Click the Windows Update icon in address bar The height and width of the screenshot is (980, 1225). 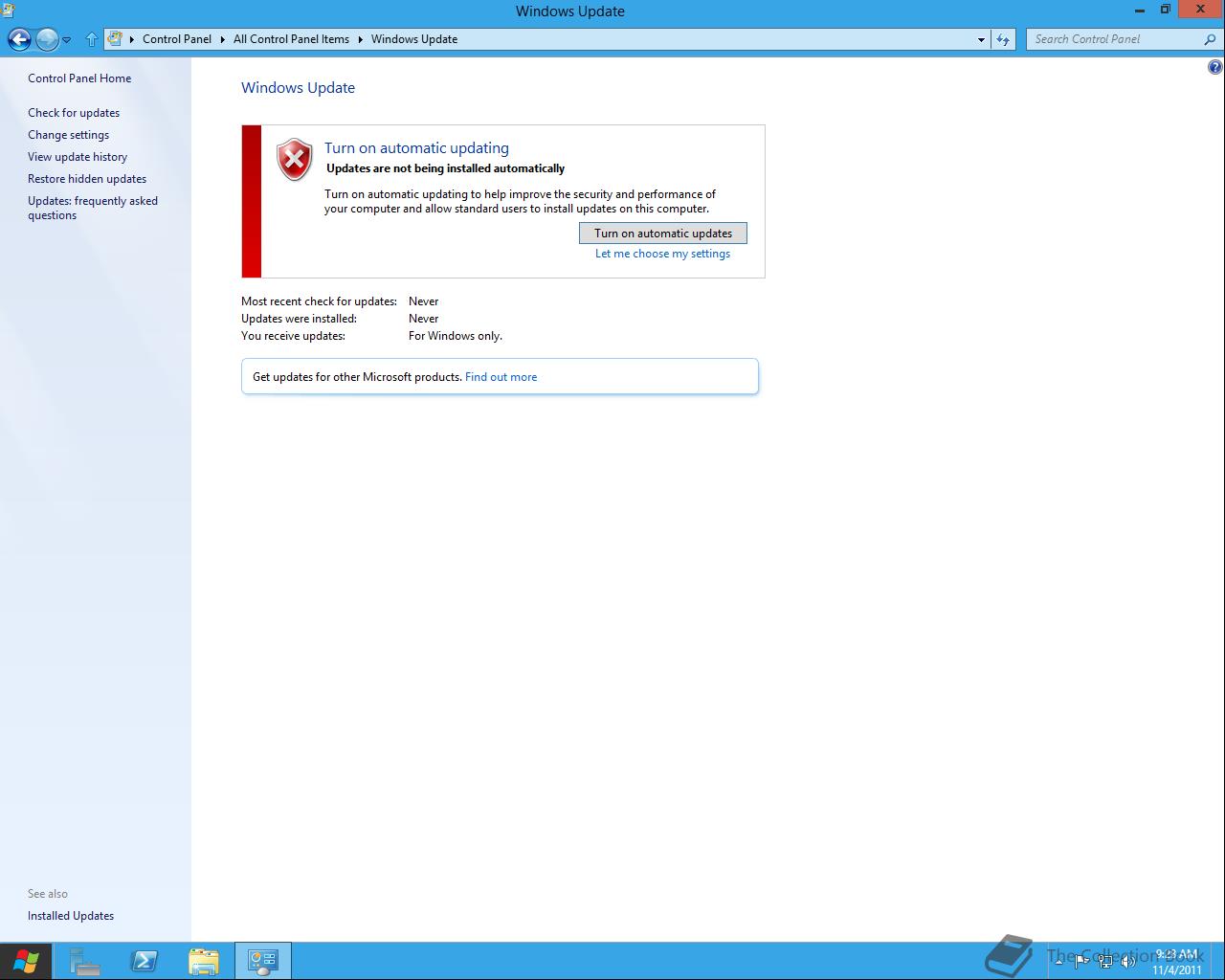click(115, 39)
